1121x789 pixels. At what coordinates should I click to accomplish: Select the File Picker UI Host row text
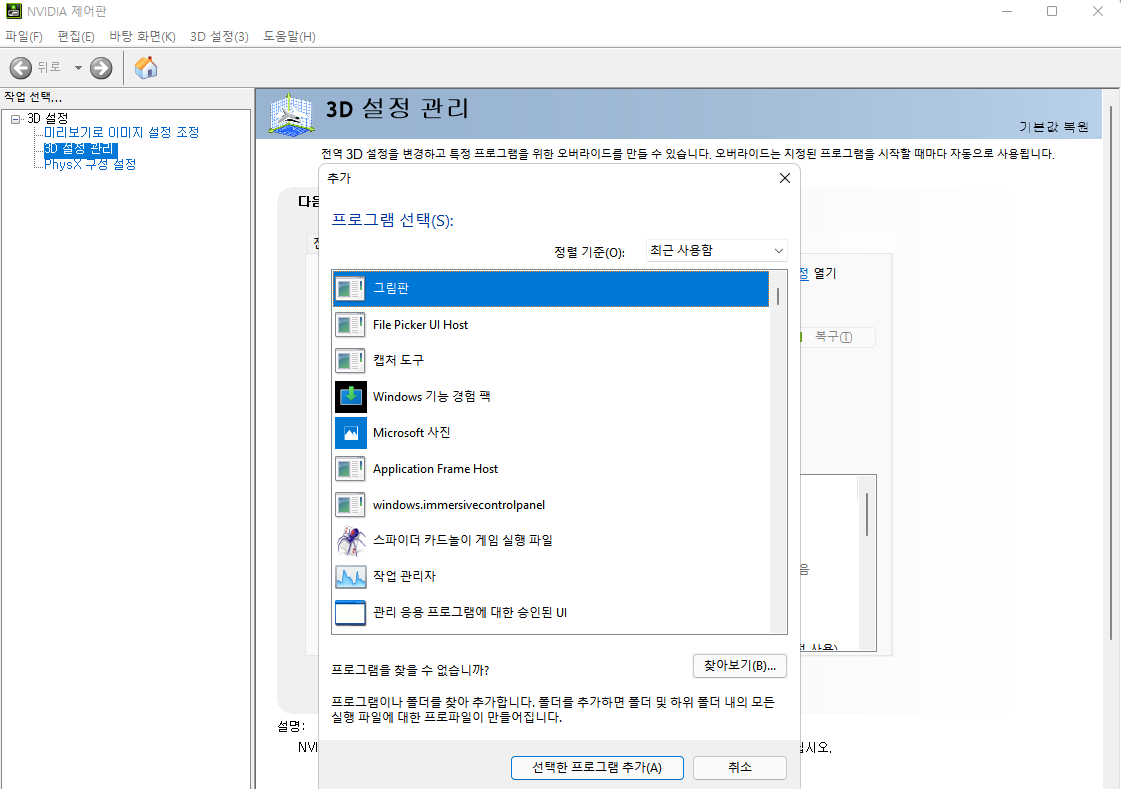(x=420, y=324)
